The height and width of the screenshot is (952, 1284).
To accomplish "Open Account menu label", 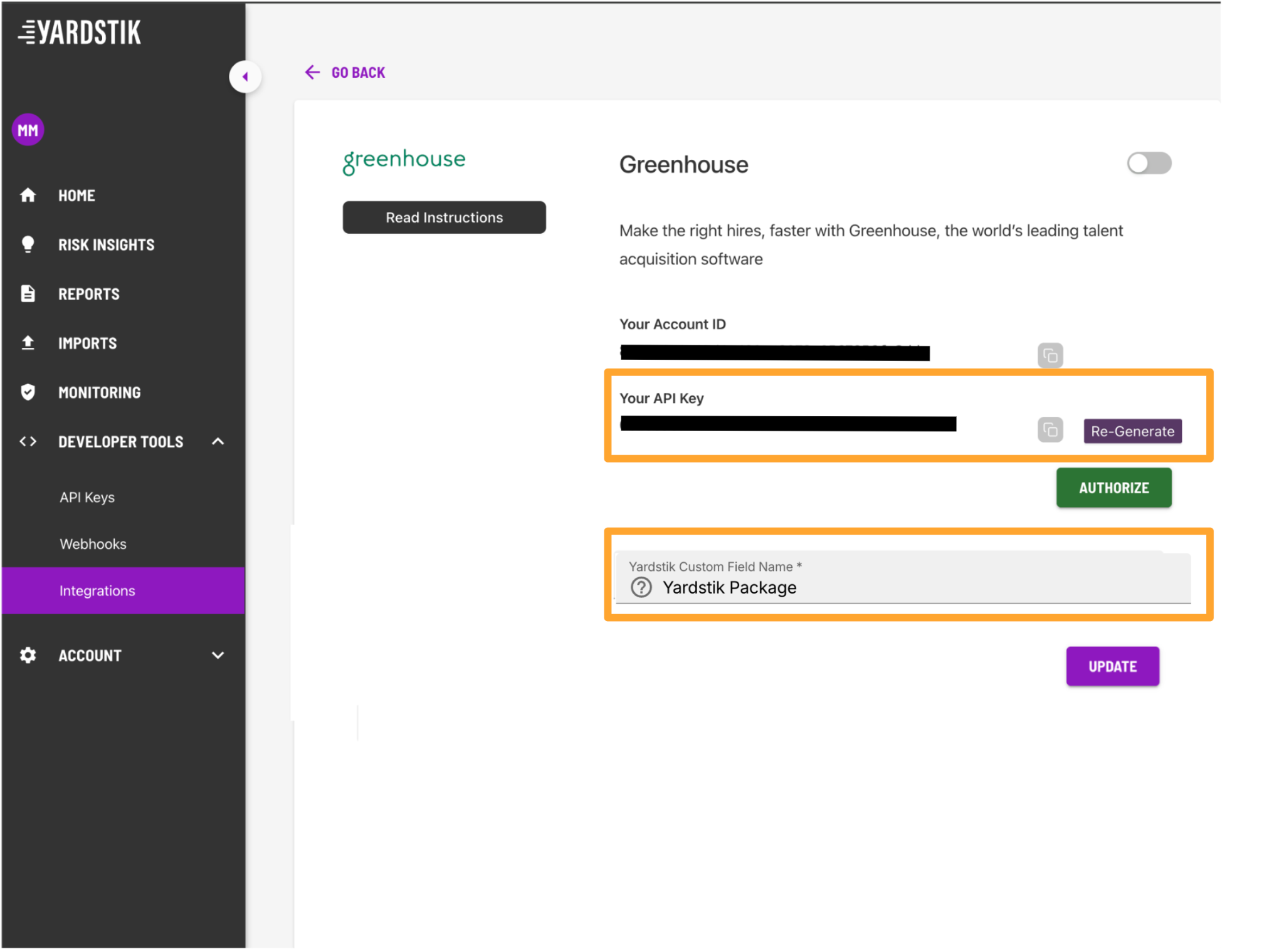I will pyautogui.click(x=90, y=656).
